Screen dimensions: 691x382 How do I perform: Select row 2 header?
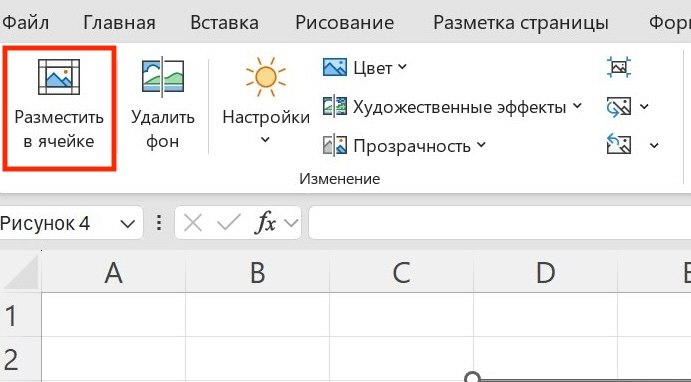click(20, 360)
